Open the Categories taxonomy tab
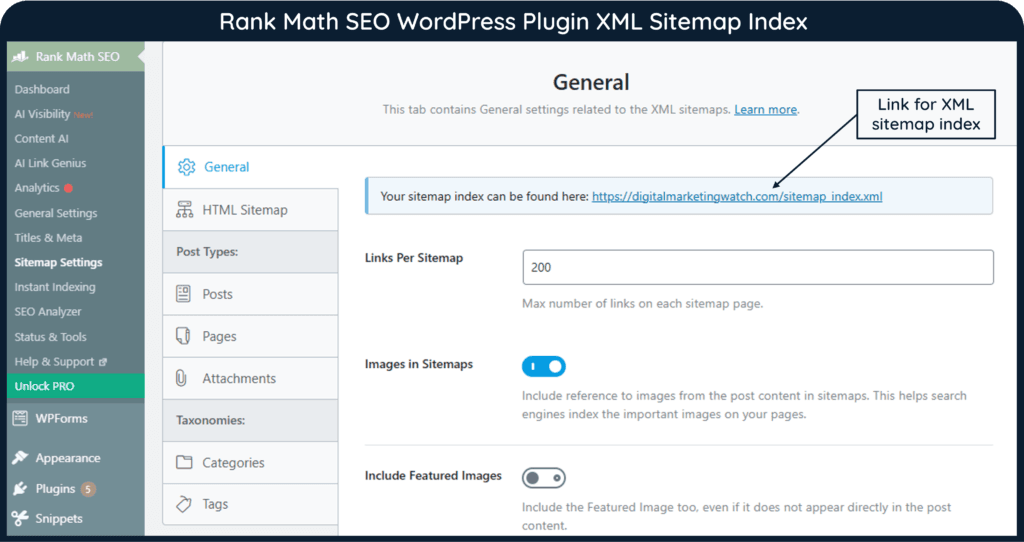The image size is (1024, 542). click(x=251, y=462)
